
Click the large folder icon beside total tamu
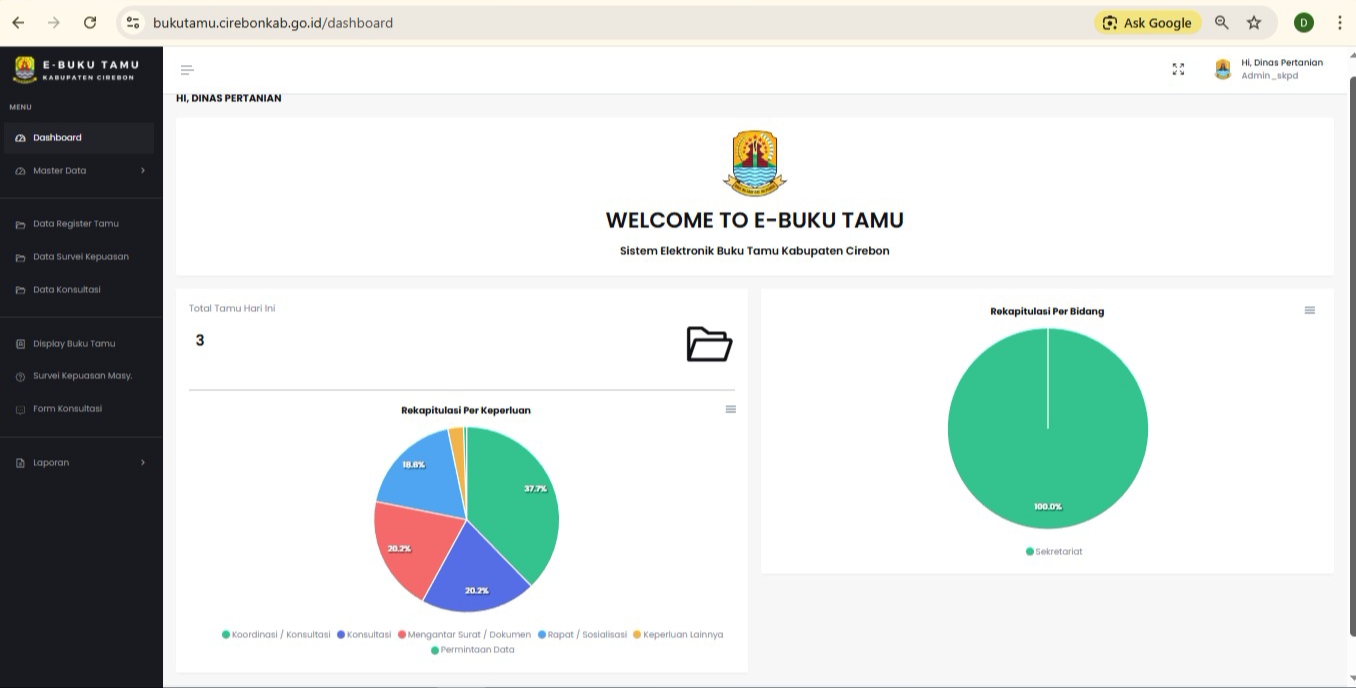click(709, 343)
